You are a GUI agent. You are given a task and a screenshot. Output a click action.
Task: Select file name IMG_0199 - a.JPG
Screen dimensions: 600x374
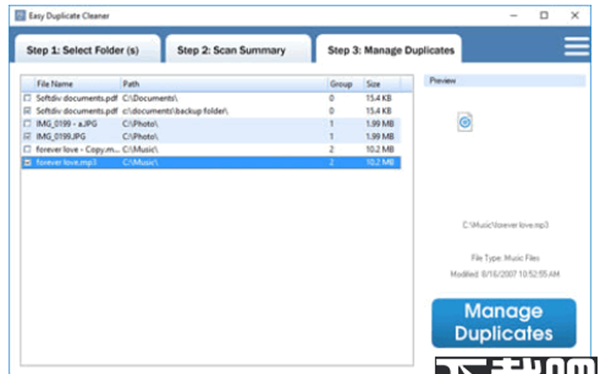[67, 124]
